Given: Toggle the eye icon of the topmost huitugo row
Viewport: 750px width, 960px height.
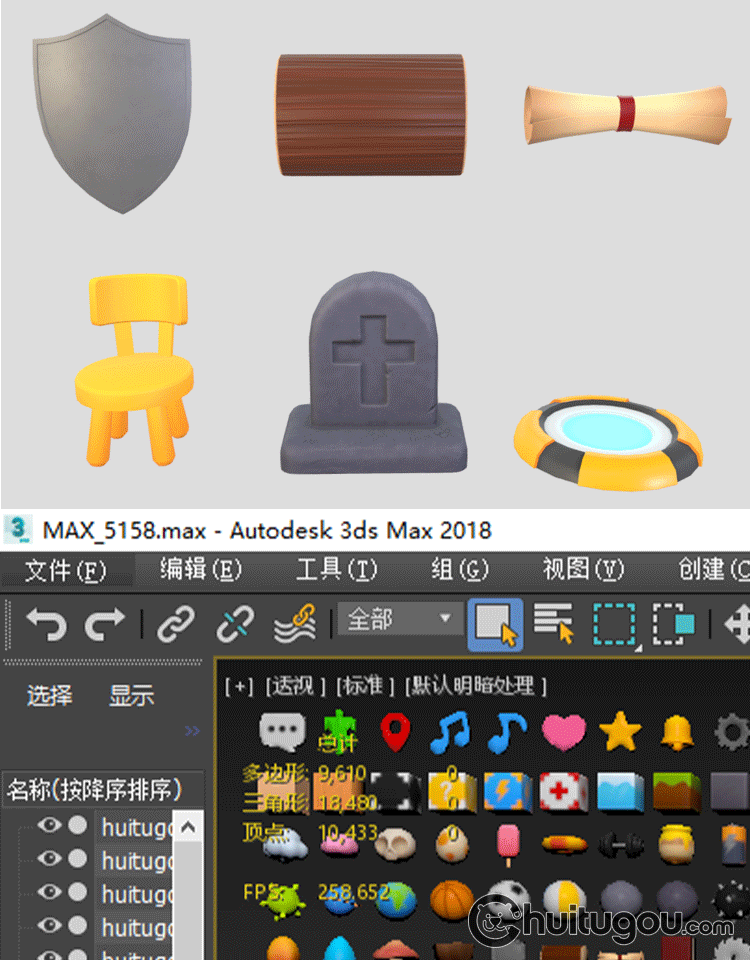Looking at the screenshot, I should click(50, 825).
